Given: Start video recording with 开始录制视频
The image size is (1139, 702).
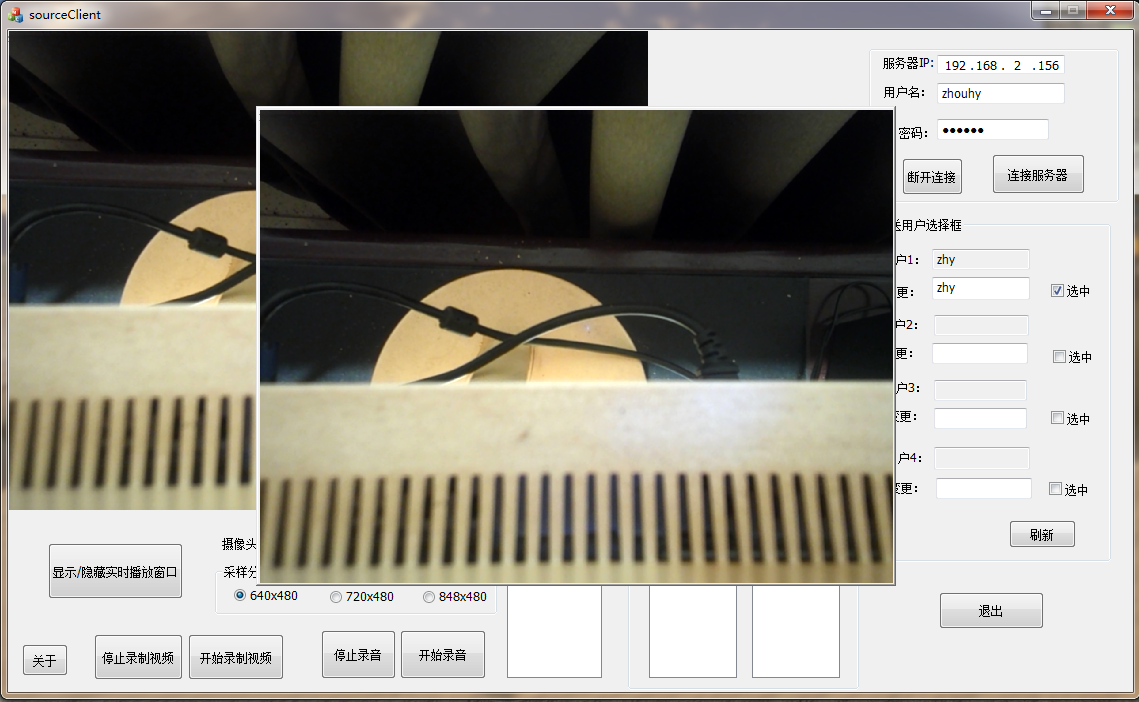Looking at the screenshot, I should point(235,658).
